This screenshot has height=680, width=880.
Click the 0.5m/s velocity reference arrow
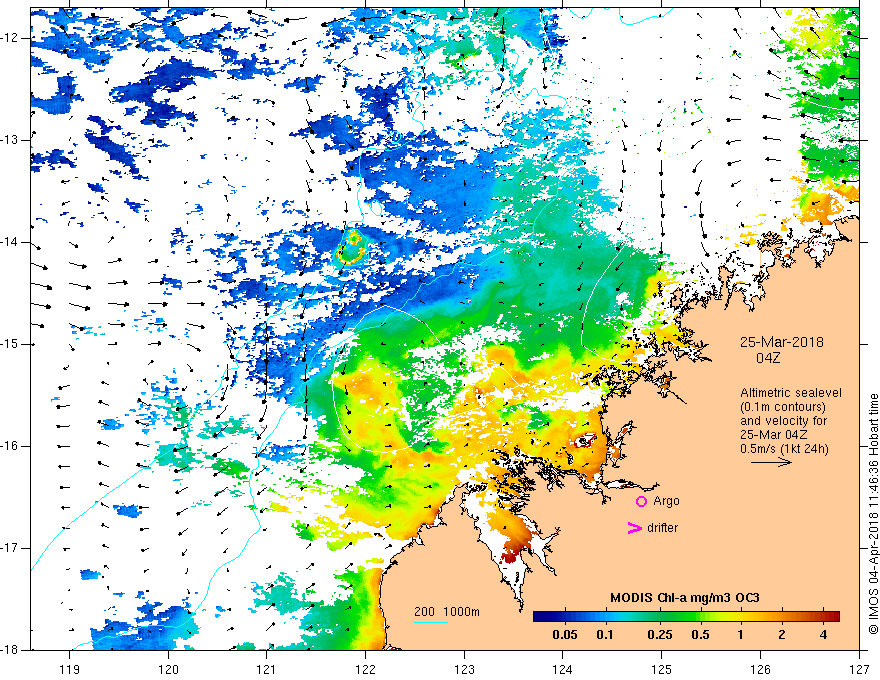coord(771,462)
